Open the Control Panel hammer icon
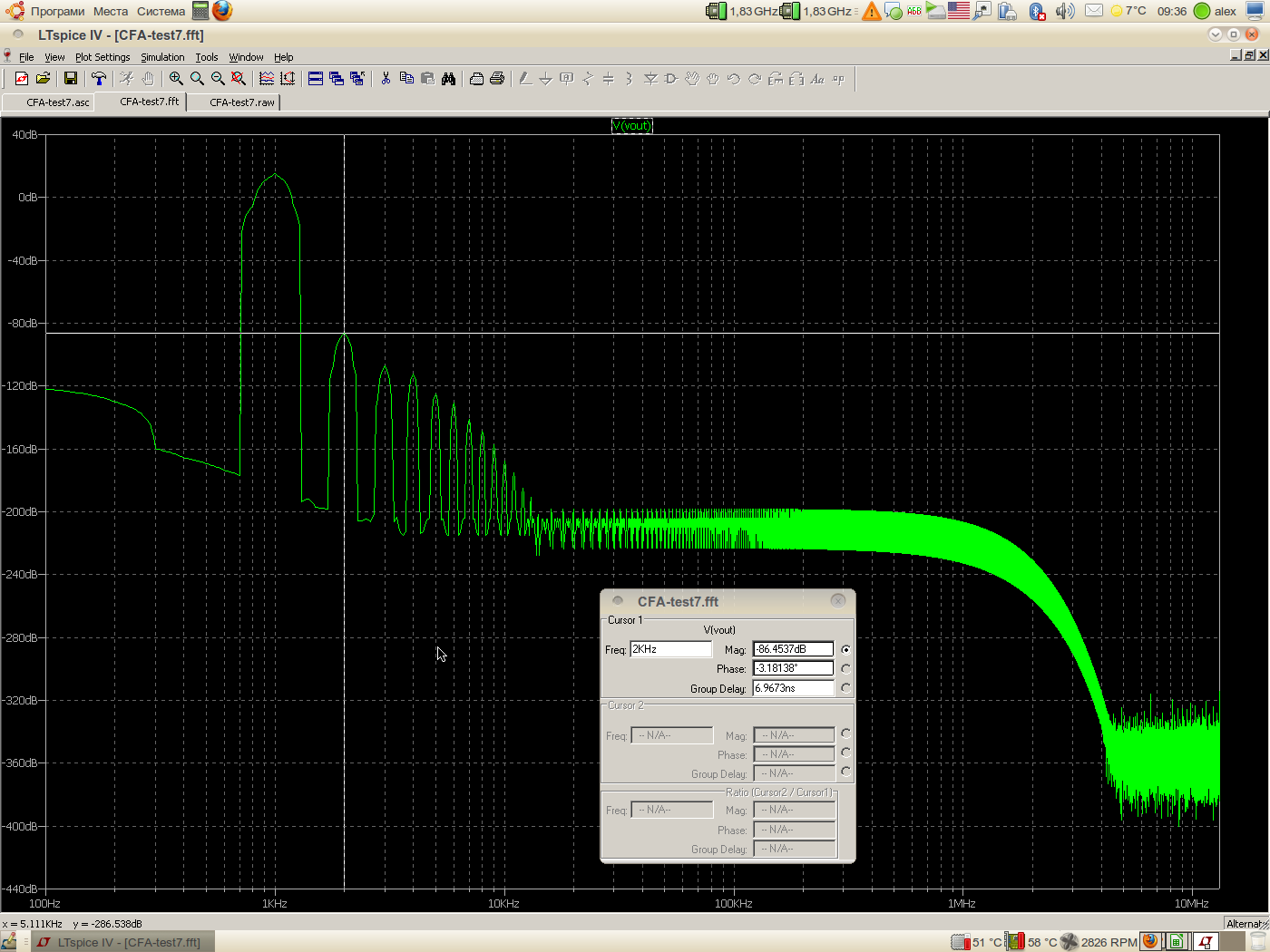 click(99, 79)
